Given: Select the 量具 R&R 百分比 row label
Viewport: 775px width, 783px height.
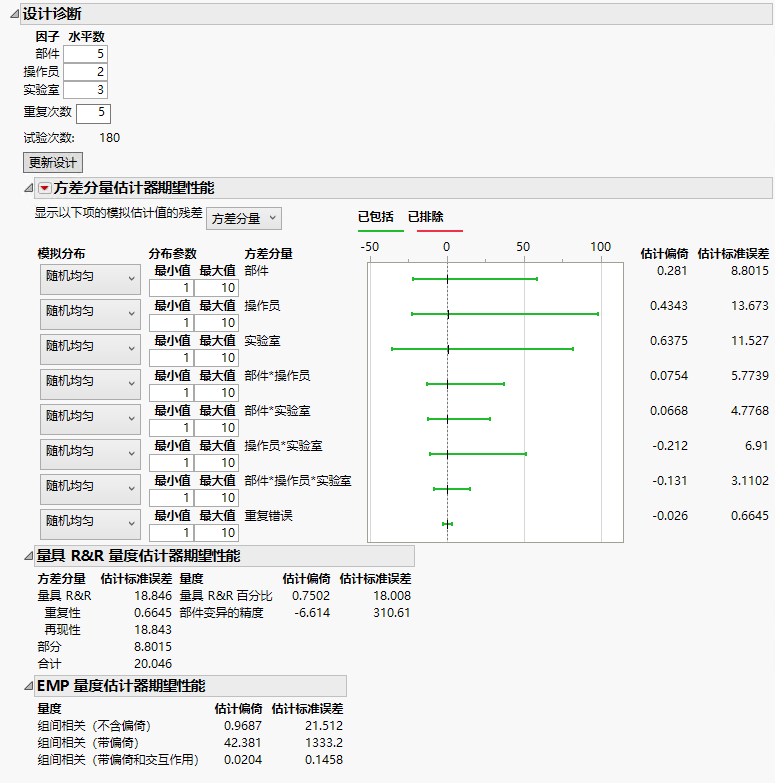Looking at the screenshot, I should pos(226,596).
